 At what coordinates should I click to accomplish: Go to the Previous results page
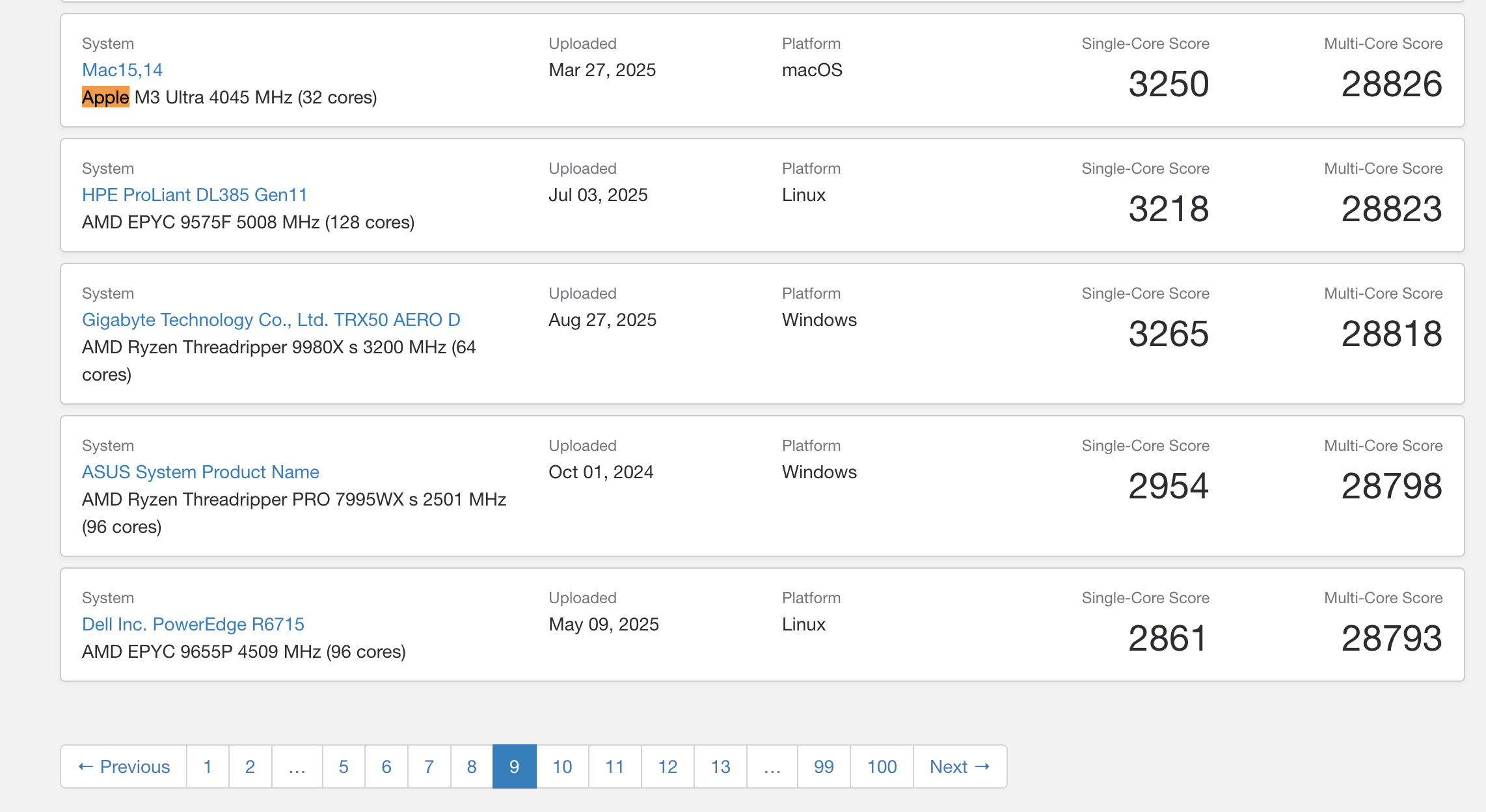pos(124,766)
